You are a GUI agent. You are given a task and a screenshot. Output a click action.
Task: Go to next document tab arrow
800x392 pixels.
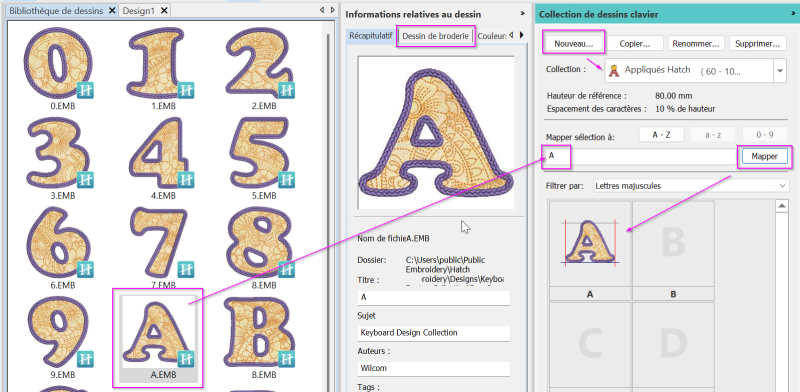(333, 10)
